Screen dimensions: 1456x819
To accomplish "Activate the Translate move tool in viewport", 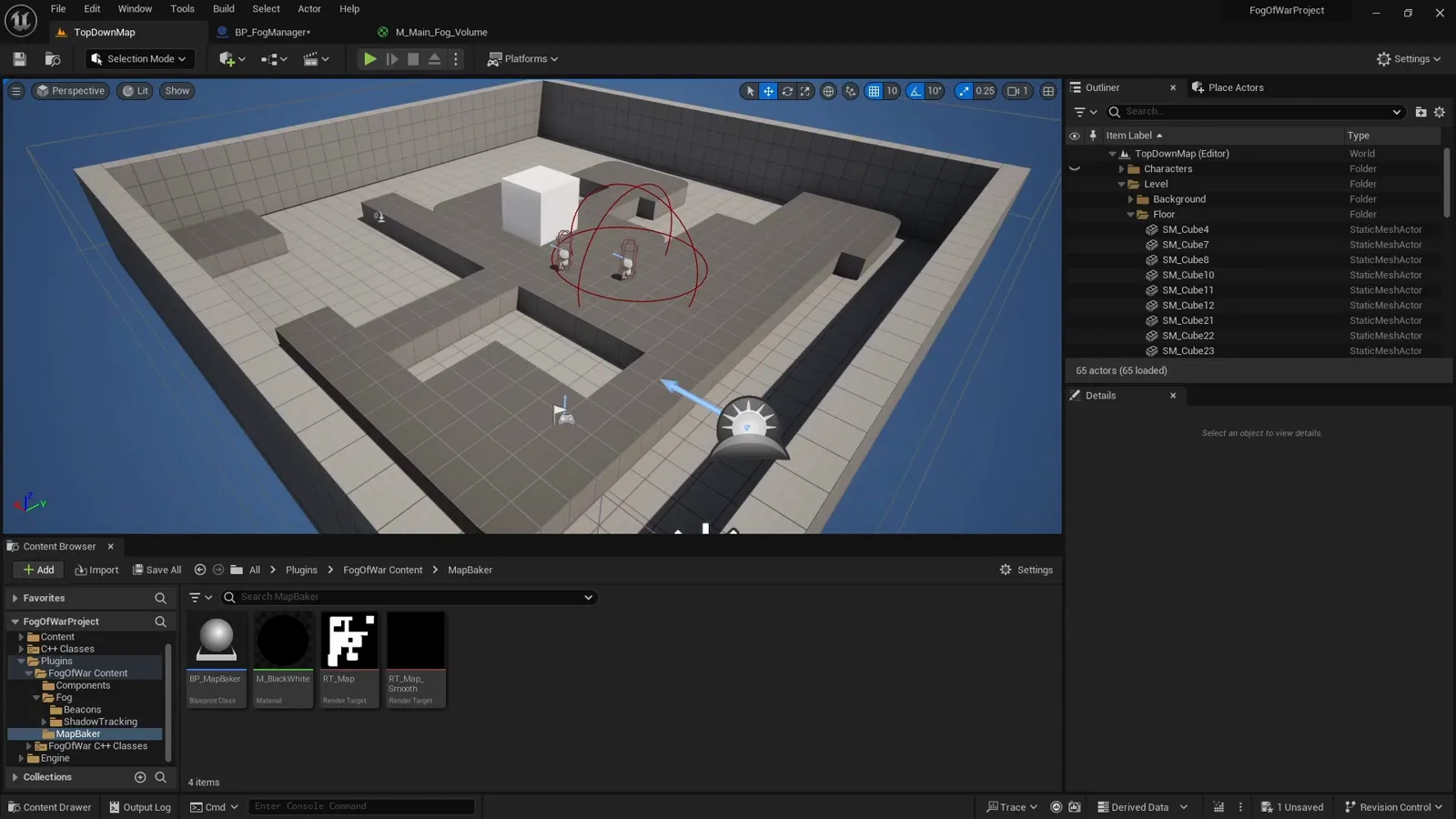I will (768, 91).
